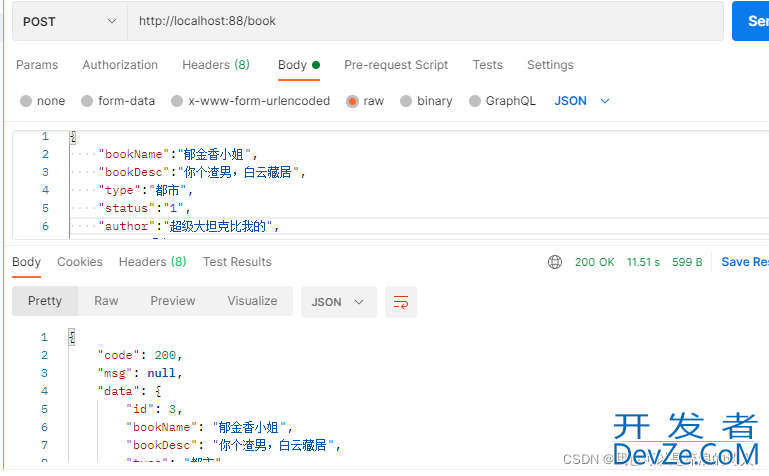Image resolution: width=769 pixels, height=476 pixels.
Task: Click the "status":"1" request line
Action: click(x=144, y=208)
